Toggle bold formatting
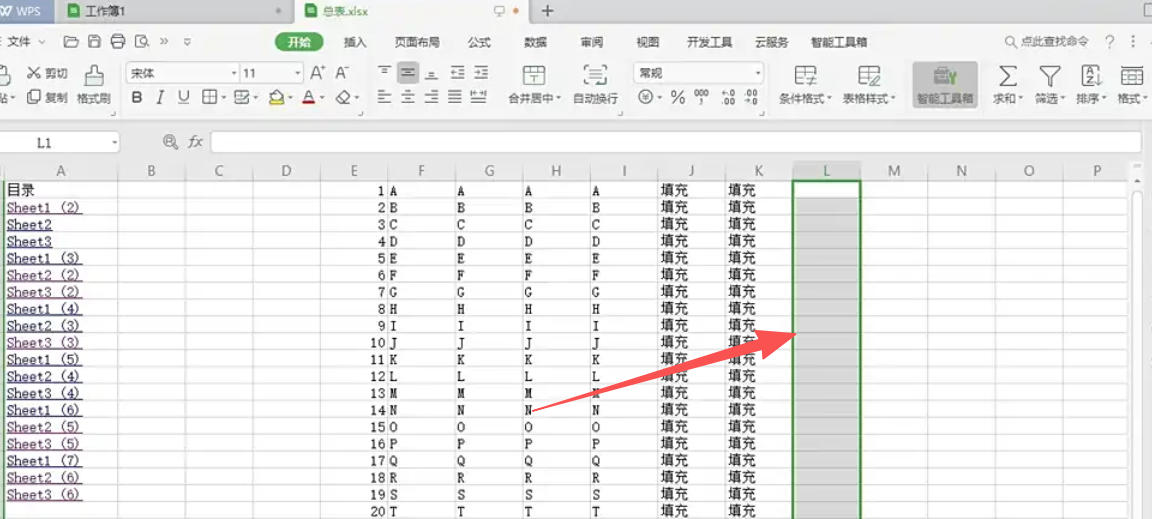Image resolution: width=1152 pixels, height=519 pixels. point(136,98)
